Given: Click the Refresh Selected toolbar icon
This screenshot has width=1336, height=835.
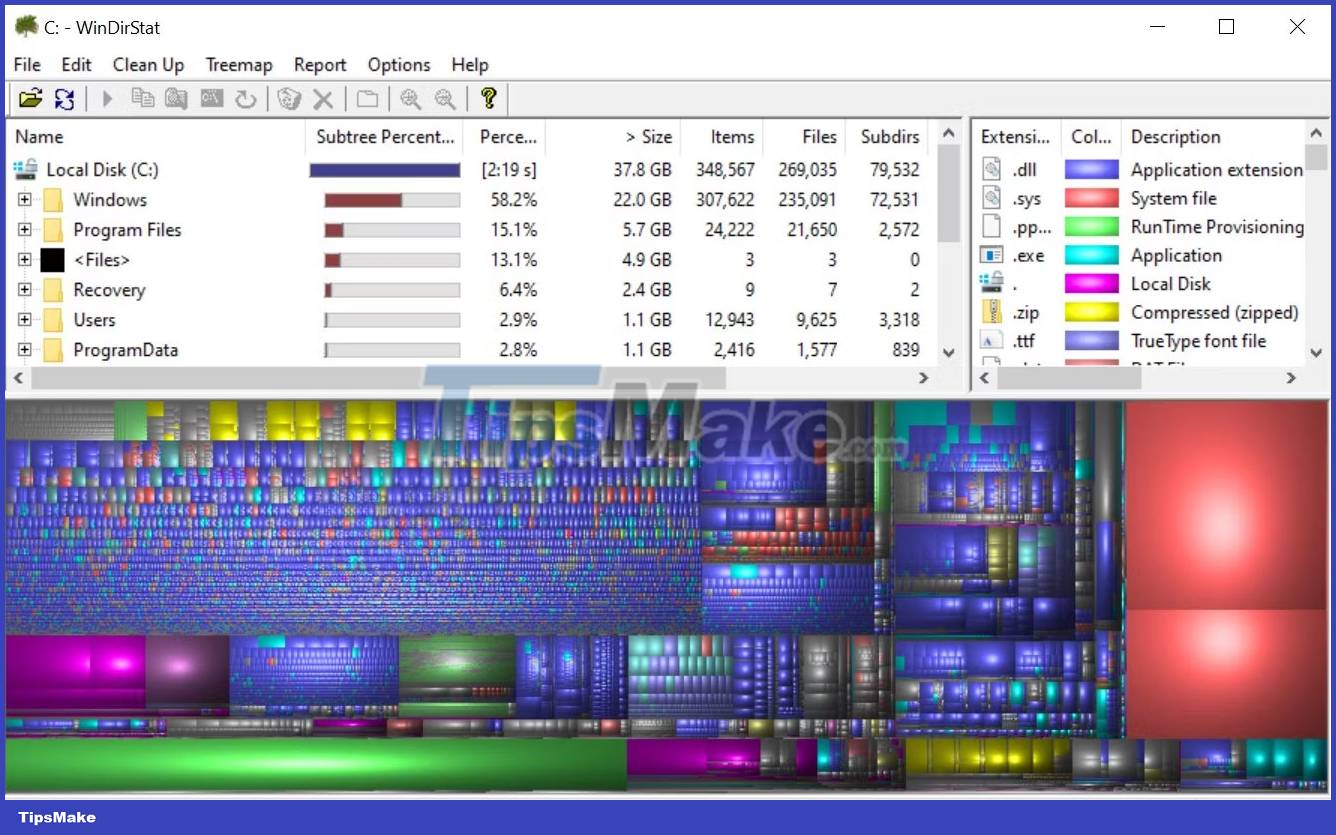Looking at the screenshot, I should (247, 98).
